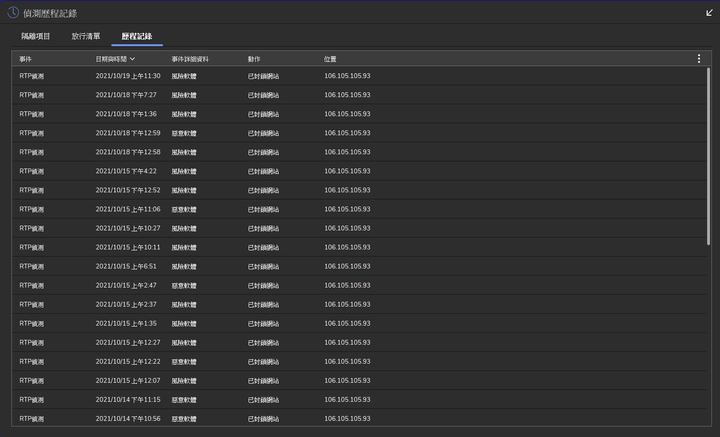The height and width of the screenshot is (437, 720).
Task: Select the 2021/10/18 下午12:59 date cell
Action: coord(128,133)
